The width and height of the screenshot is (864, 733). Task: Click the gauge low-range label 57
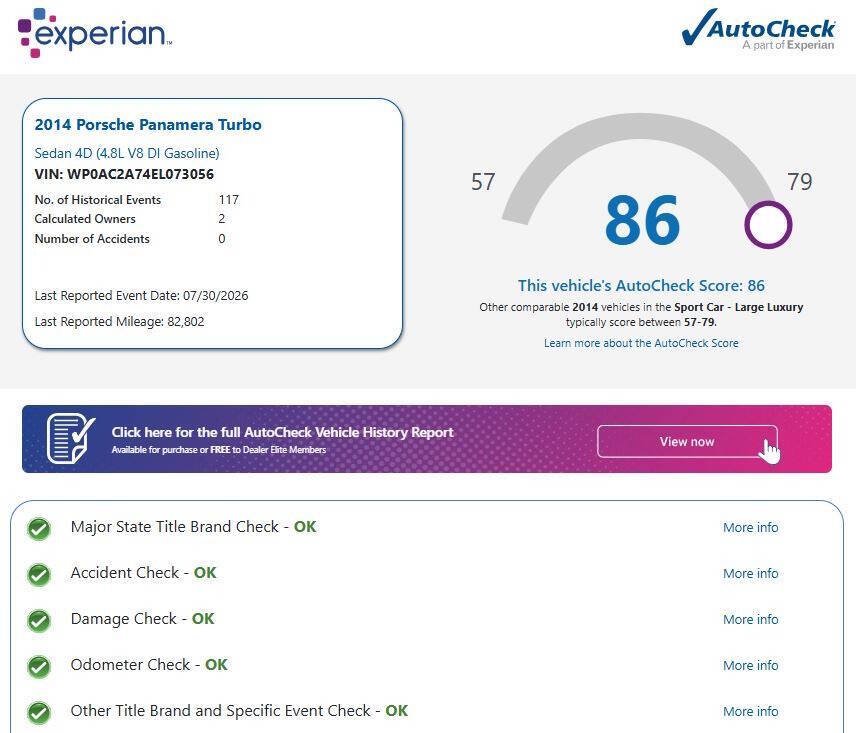tap(483, 182)
